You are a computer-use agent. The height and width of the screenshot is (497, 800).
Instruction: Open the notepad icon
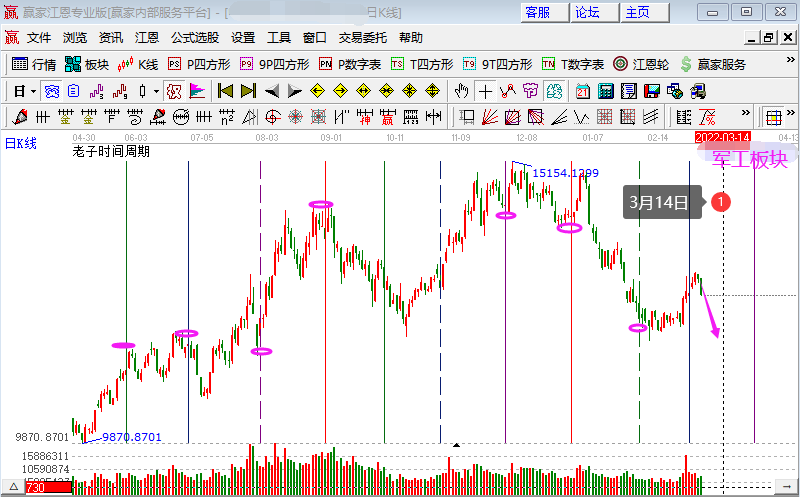(x=629, y=91)
